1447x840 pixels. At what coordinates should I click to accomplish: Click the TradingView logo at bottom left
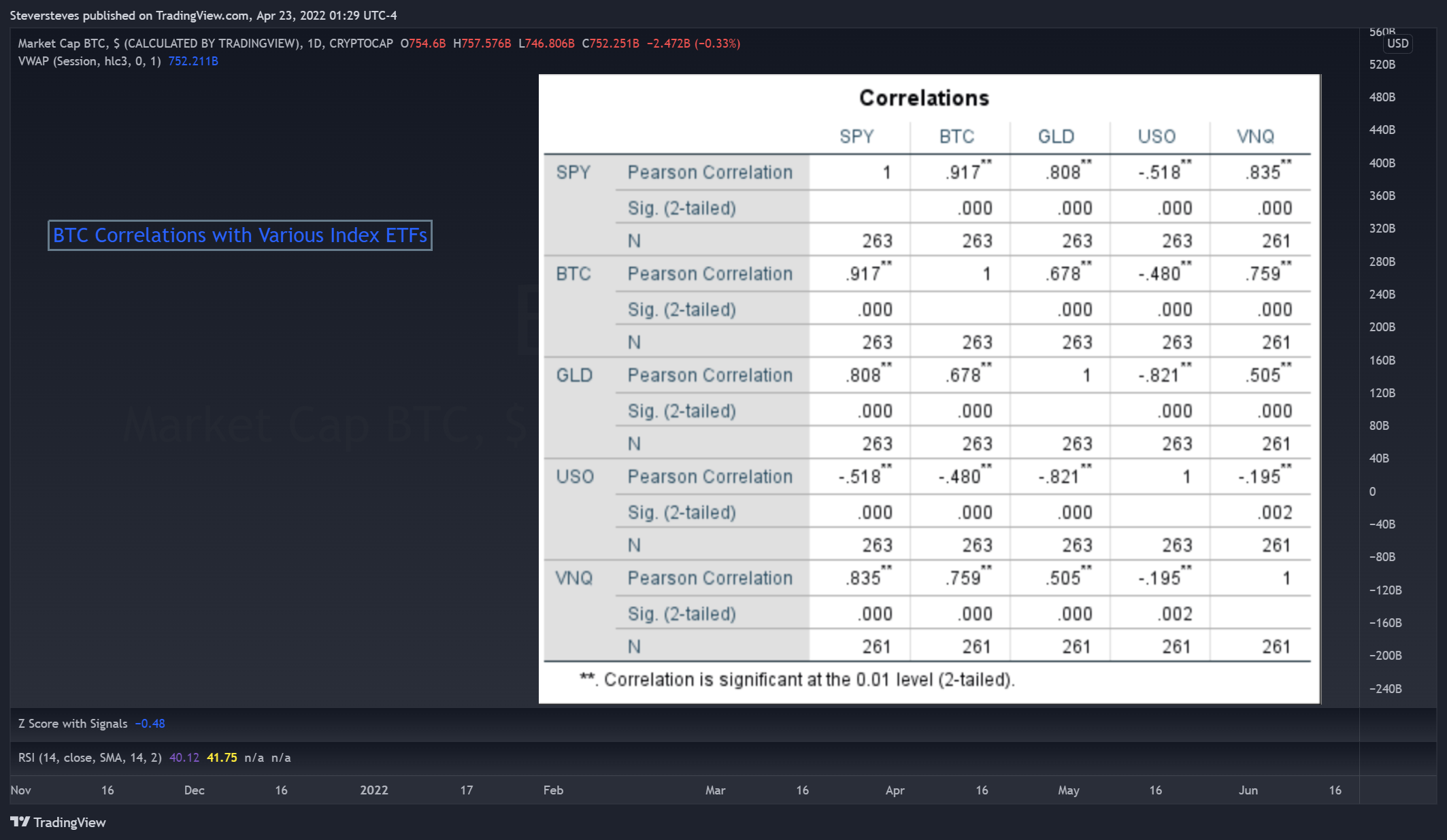[x=59, y=822]
